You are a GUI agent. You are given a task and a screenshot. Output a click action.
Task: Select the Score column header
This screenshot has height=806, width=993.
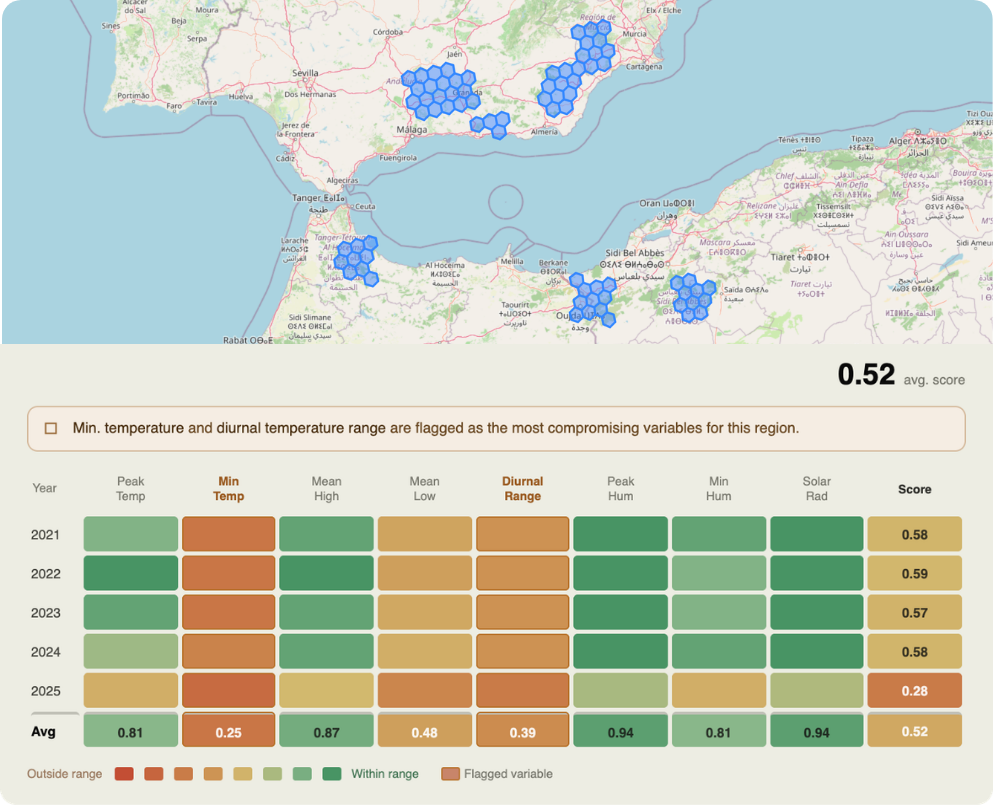(914, 489)
